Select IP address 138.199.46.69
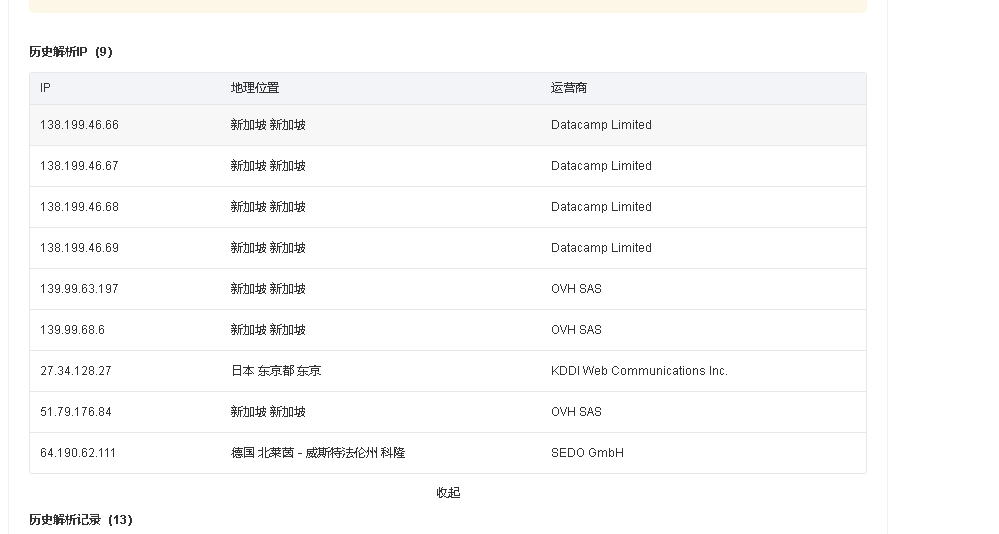 (x=79, y=248)
